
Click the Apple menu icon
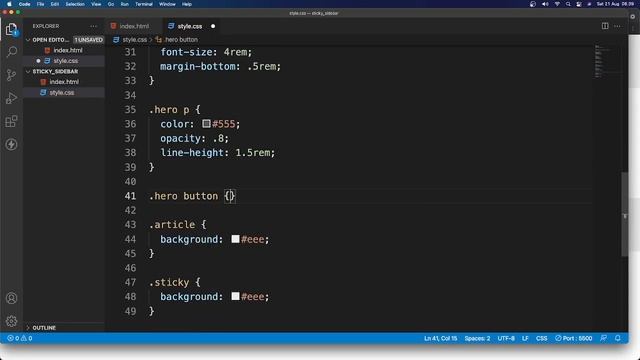pyautogui.click(x=9, y=4)
